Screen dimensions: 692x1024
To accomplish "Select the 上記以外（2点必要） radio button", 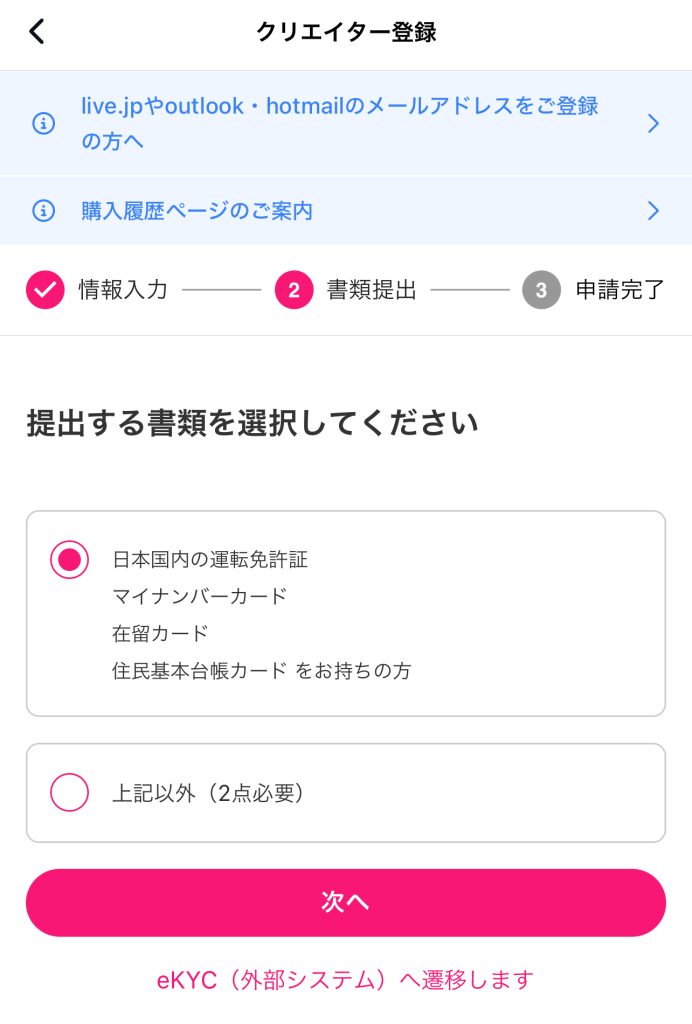I will coord(70,793).
